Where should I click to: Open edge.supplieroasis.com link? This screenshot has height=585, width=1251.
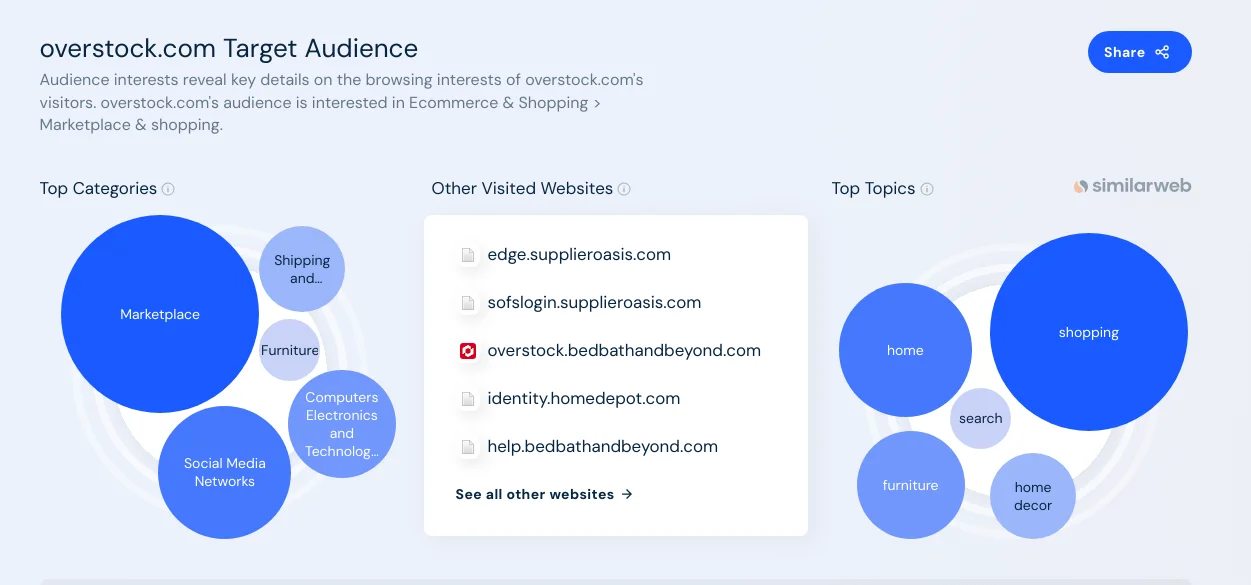pos(579,254)
